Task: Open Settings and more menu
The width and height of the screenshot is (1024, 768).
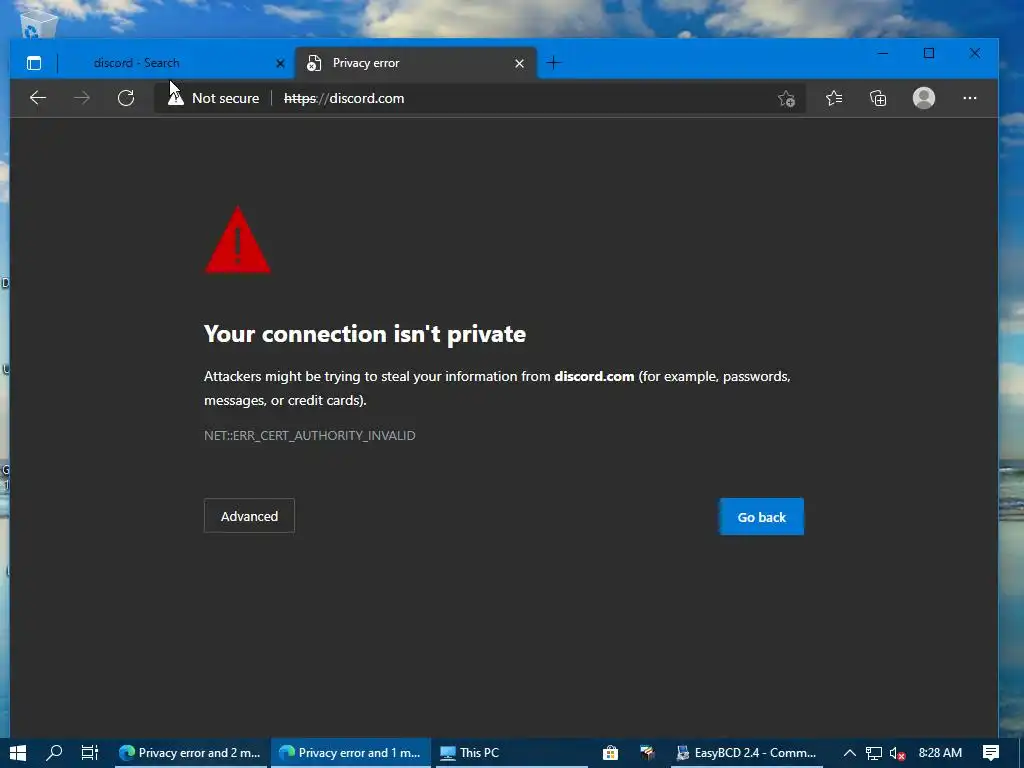Action: pyautogui.click(x=970, y=98)
